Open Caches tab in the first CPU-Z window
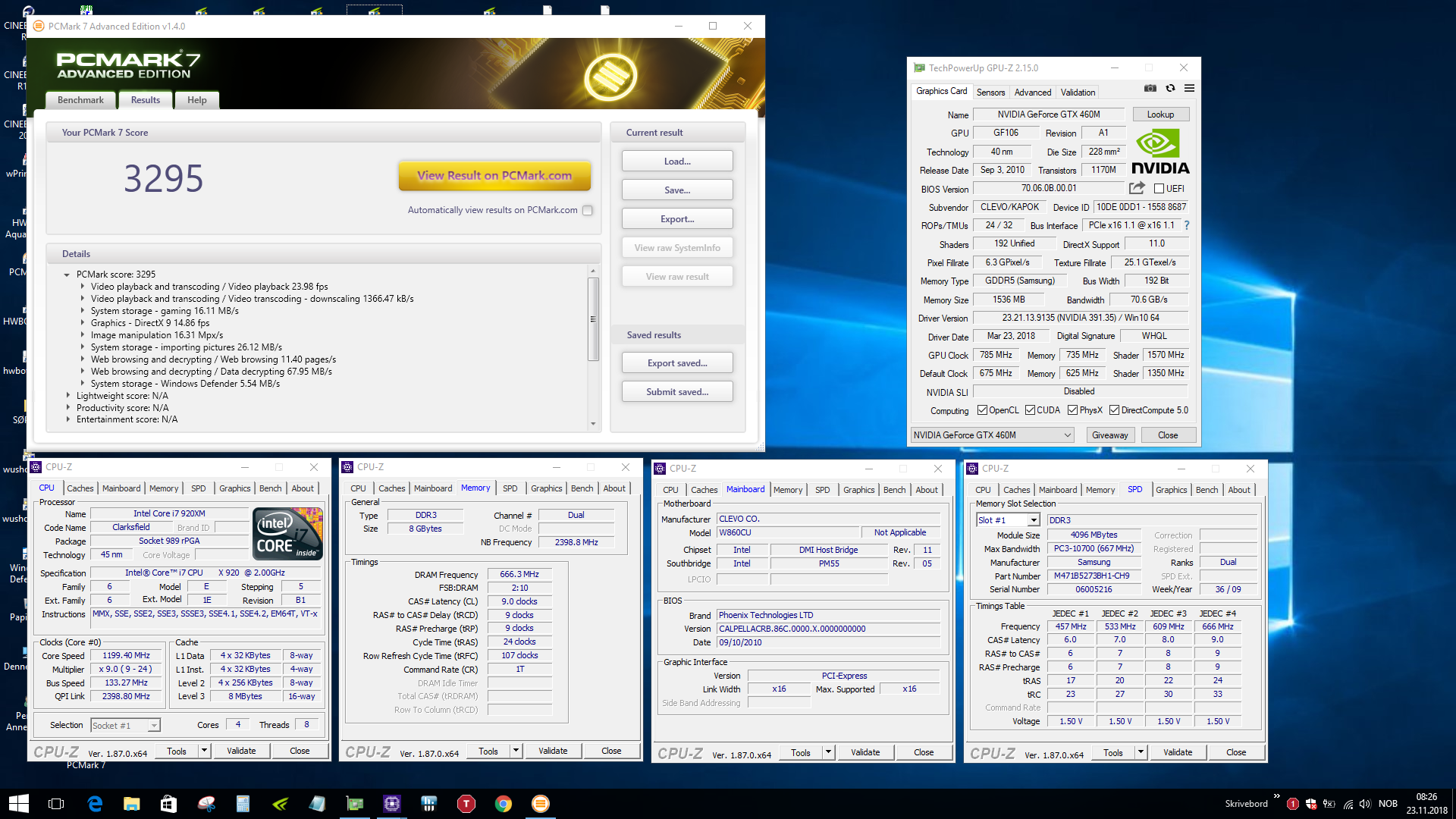The width and height of the screenshot is (1456, 819). click(80, 488)
